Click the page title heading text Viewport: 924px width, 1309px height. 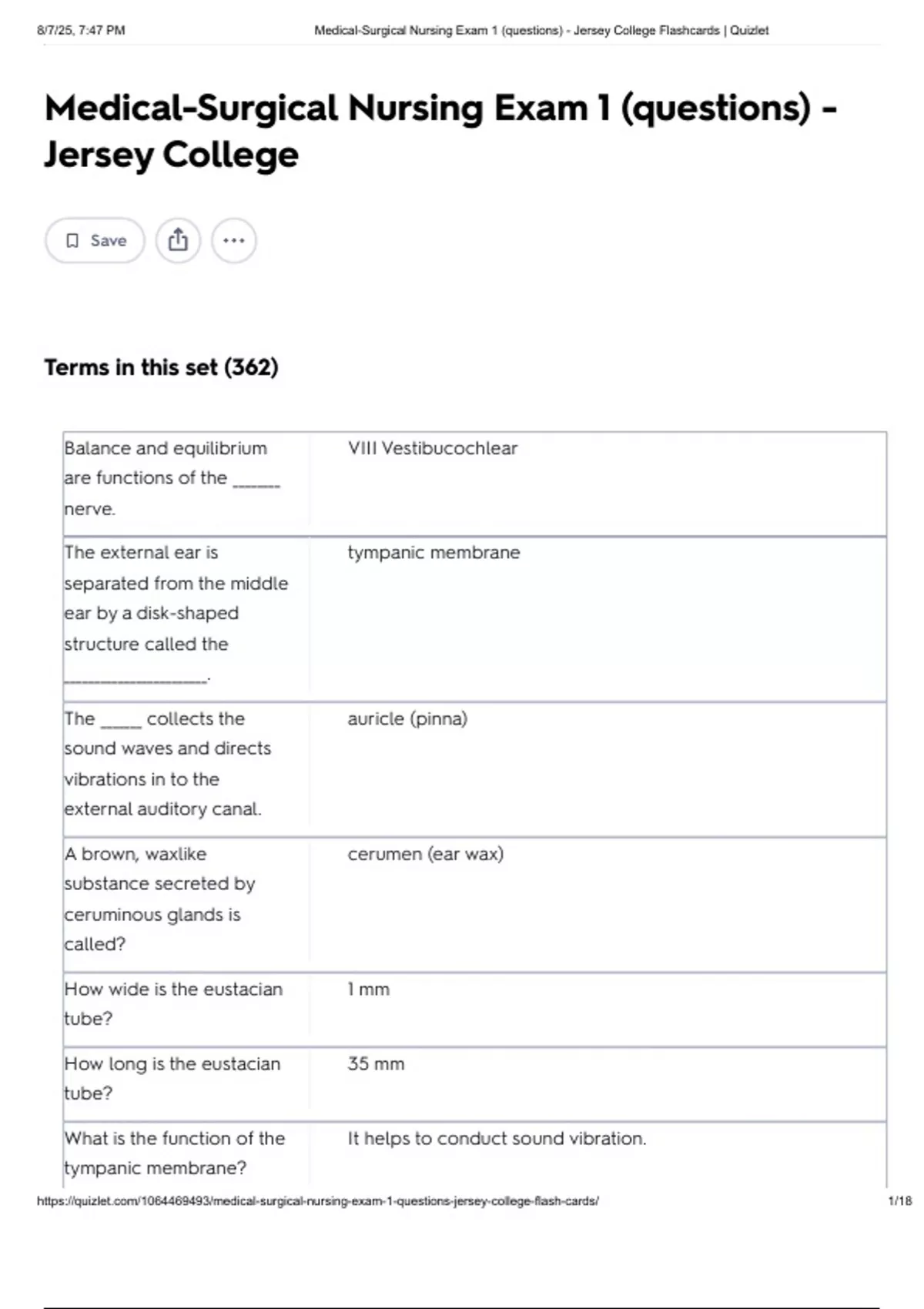440,131
